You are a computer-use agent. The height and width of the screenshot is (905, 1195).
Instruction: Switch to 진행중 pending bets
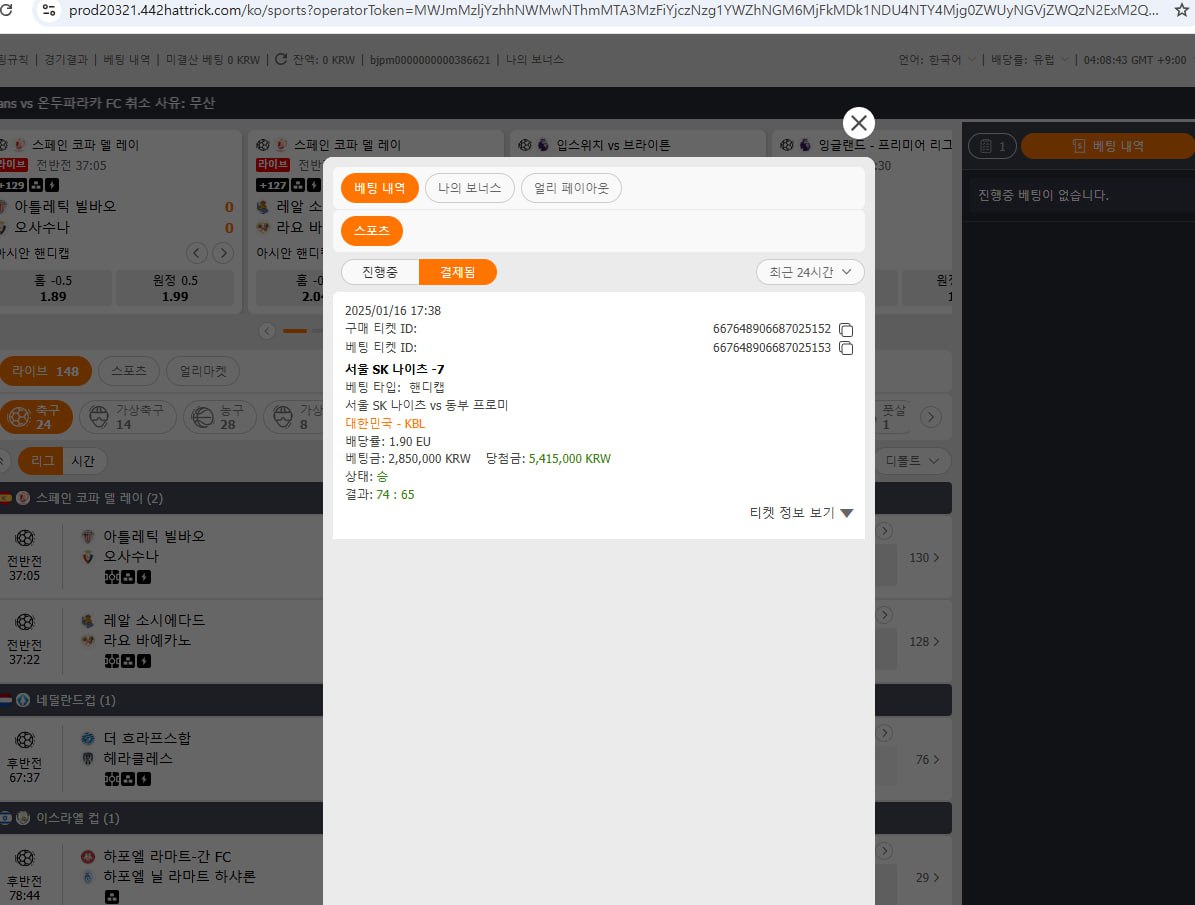[x=380, y=272]
